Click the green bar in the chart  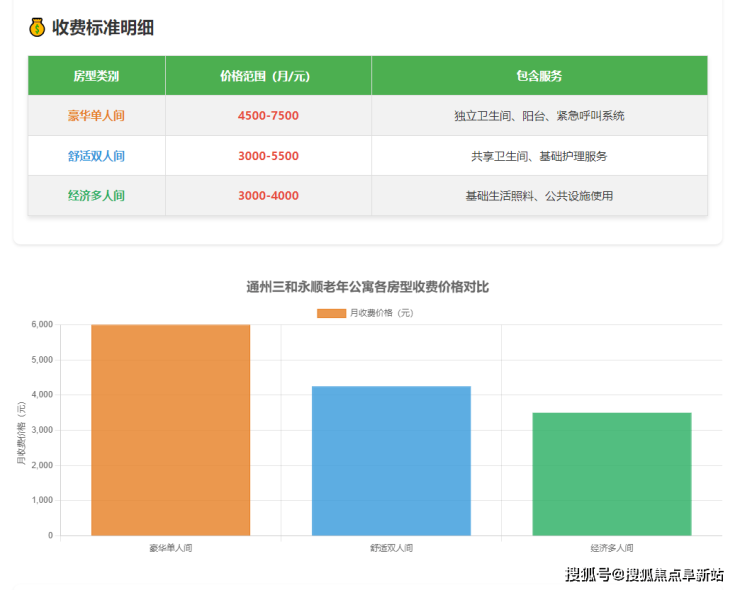tap(611, 473)
